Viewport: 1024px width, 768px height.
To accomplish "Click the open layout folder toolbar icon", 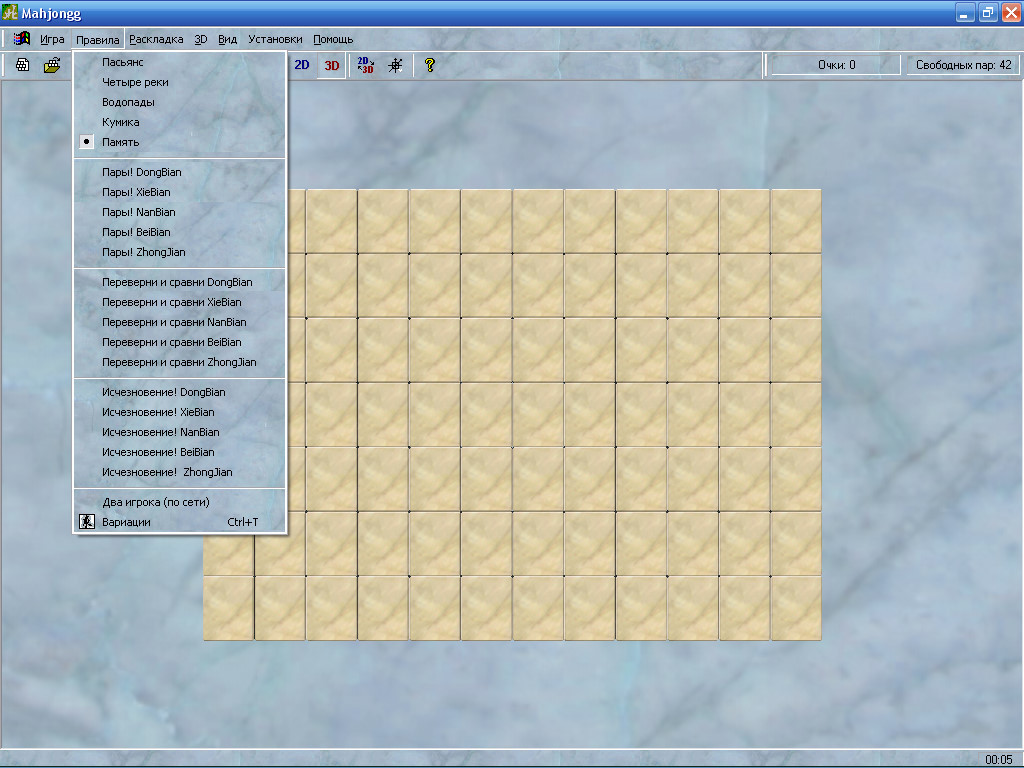I will point(52,65).
